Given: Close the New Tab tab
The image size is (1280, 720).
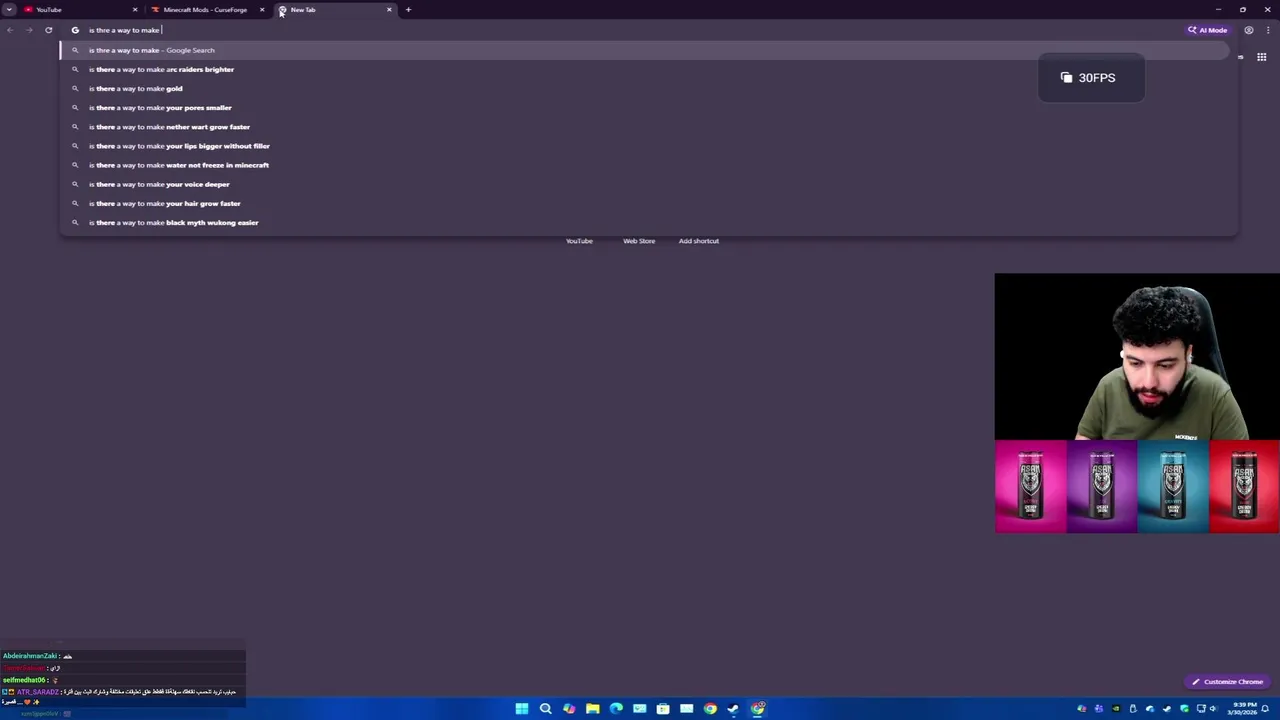Looking at the screenshot, I should (x=389, y=10).
